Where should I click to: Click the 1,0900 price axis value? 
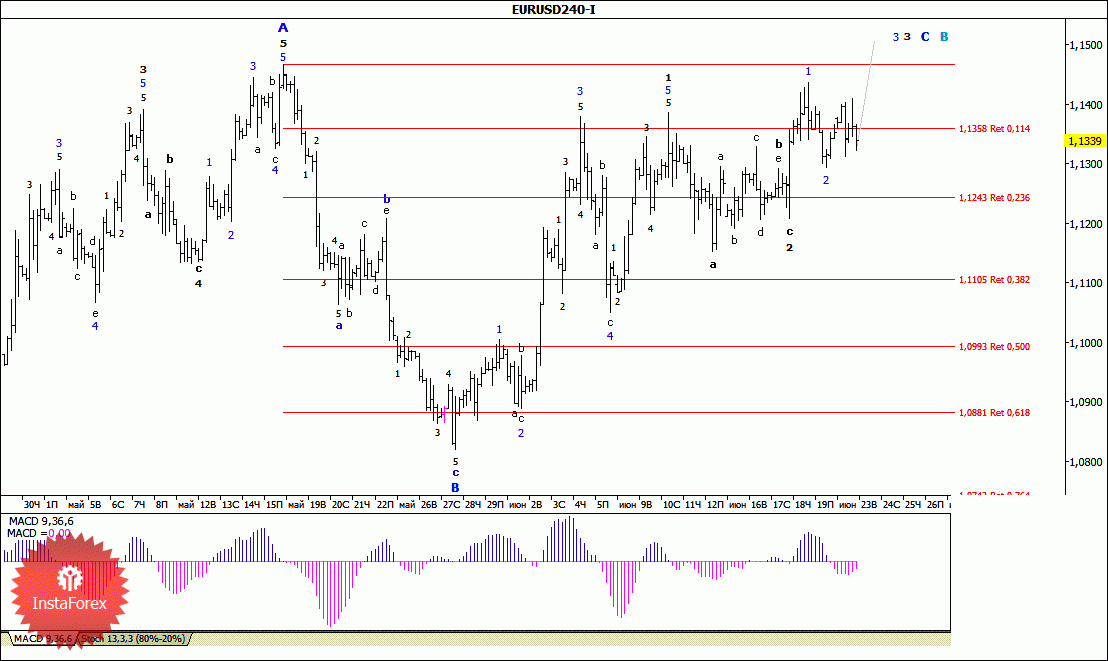[1085, 402]
